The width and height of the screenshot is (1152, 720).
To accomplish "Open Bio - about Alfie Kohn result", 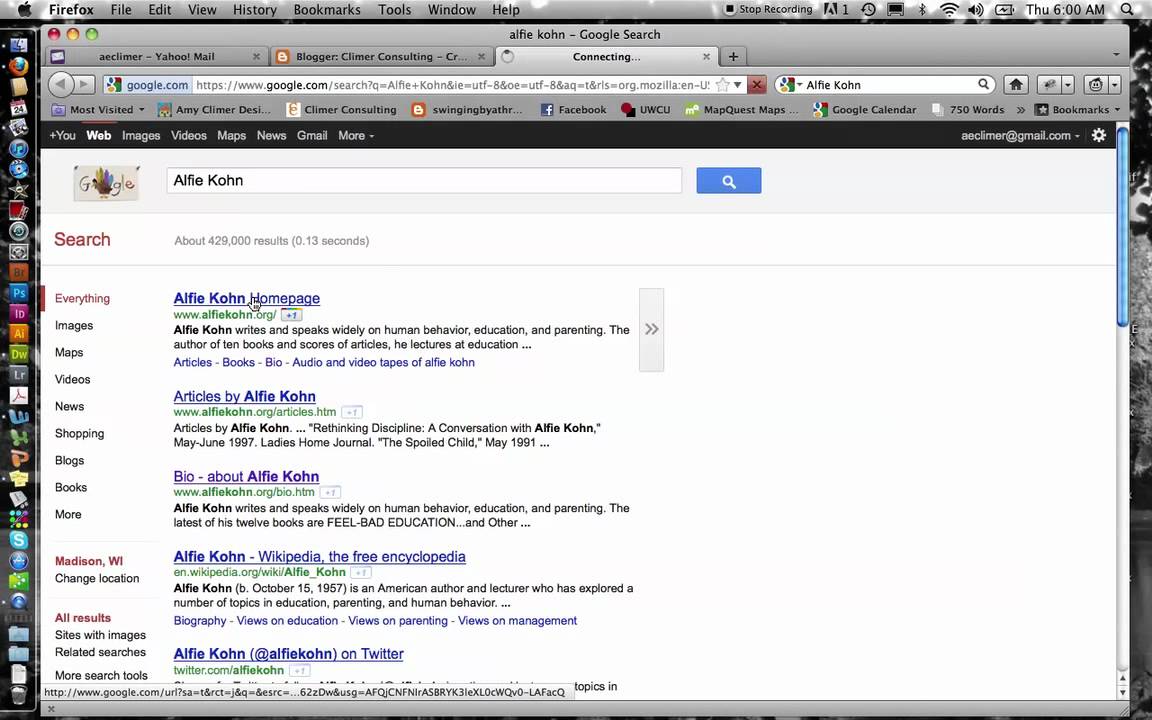I will pyautogui.click(x=246, y=477).
